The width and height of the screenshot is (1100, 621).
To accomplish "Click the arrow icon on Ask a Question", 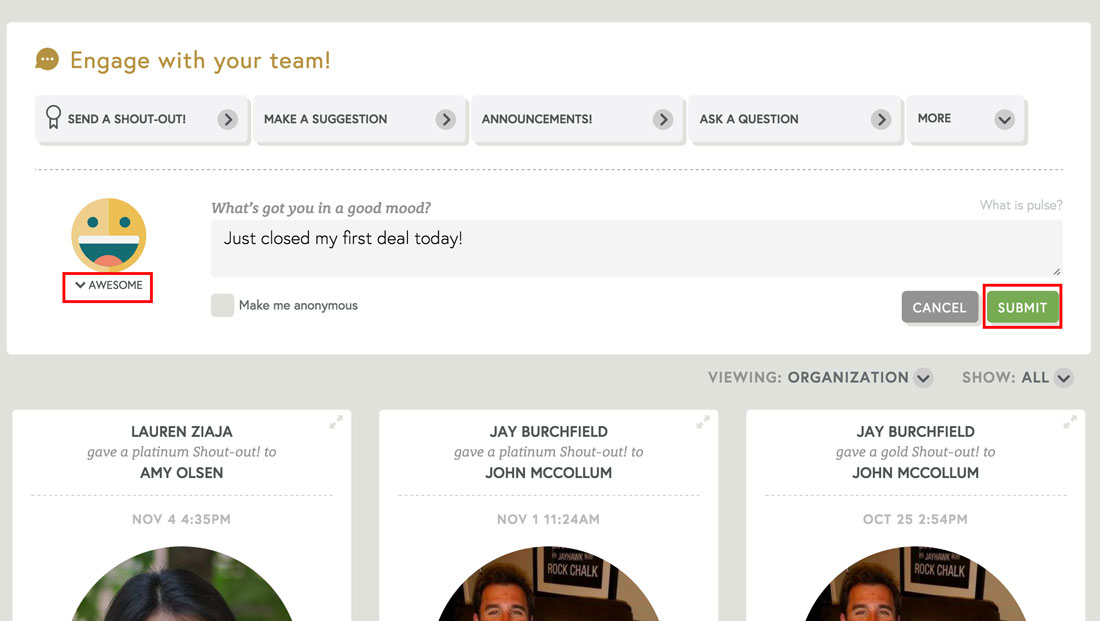I will tap(881, 119).
